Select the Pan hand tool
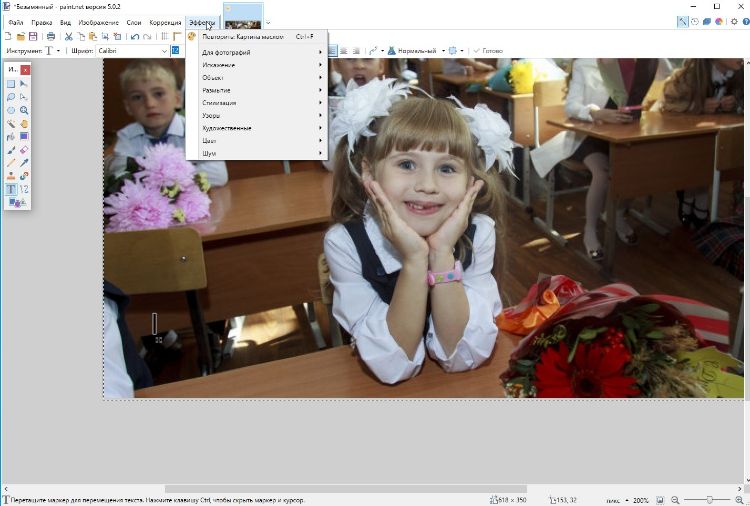This screenshot has height=506, width=750. pyautogui.click(x=24, y=123)
